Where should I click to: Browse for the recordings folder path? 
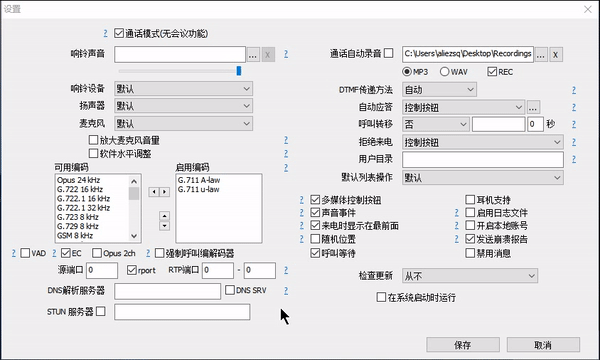[x=541, y=55]
